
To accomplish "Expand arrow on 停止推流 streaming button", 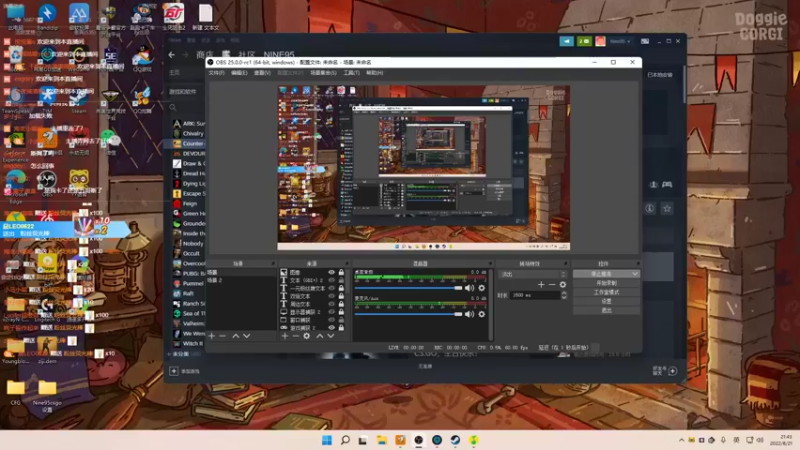I will point(635,274).
